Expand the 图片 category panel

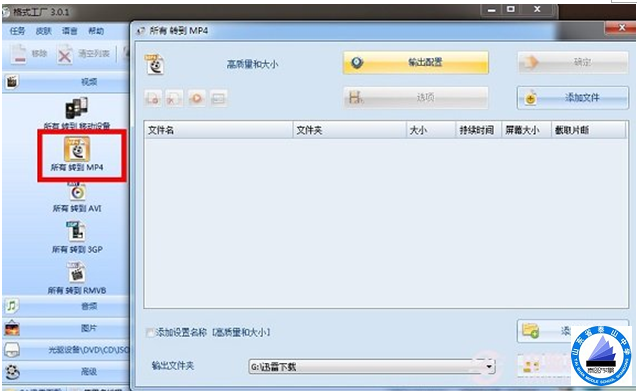66,328
